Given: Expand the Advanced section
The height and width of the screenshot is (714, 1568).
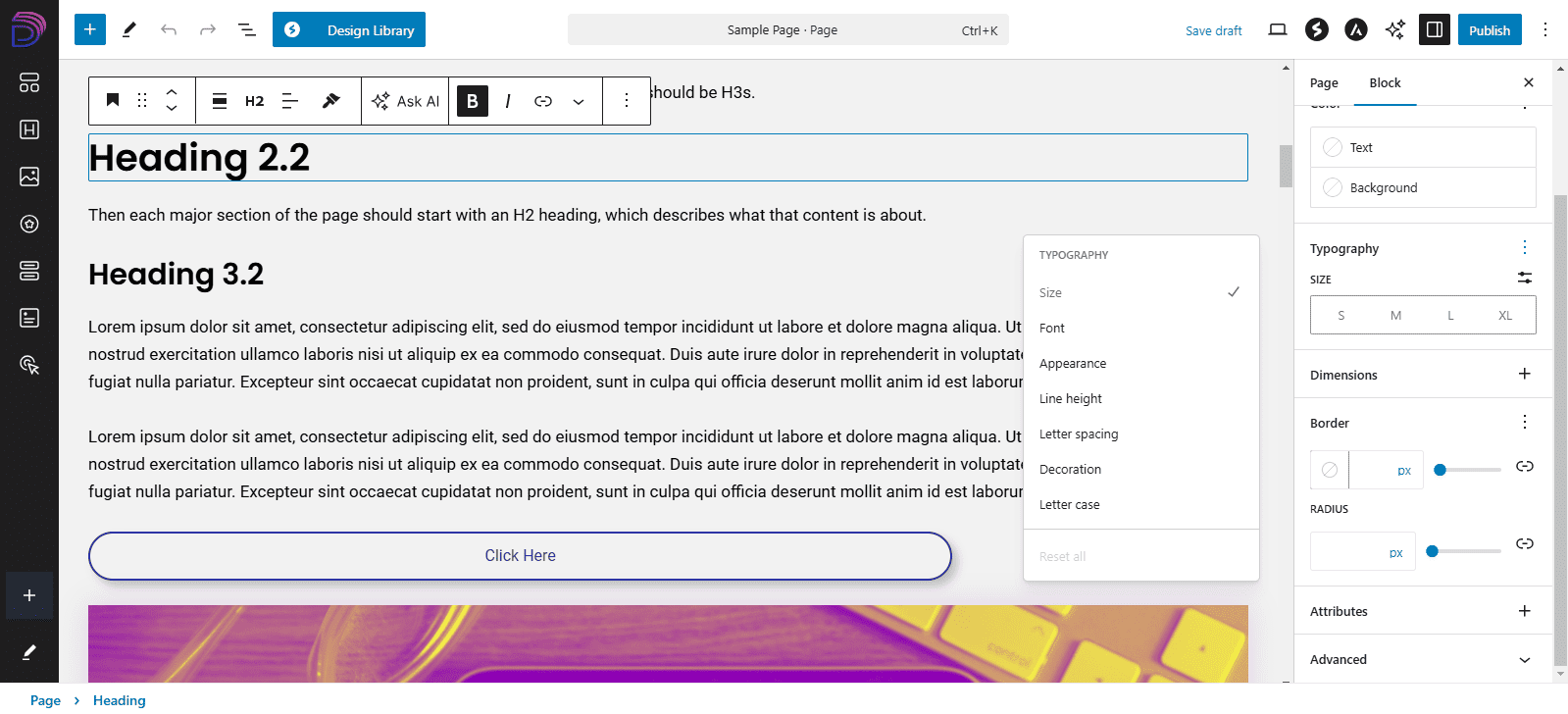Looking at the screenshot, I should click(x=1524, y=660).
